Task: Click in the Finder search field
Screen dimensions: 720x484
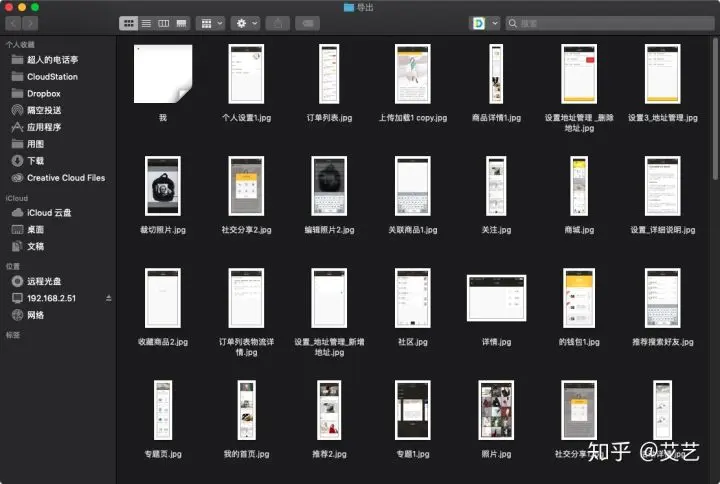Action: (x=610, y=23)
